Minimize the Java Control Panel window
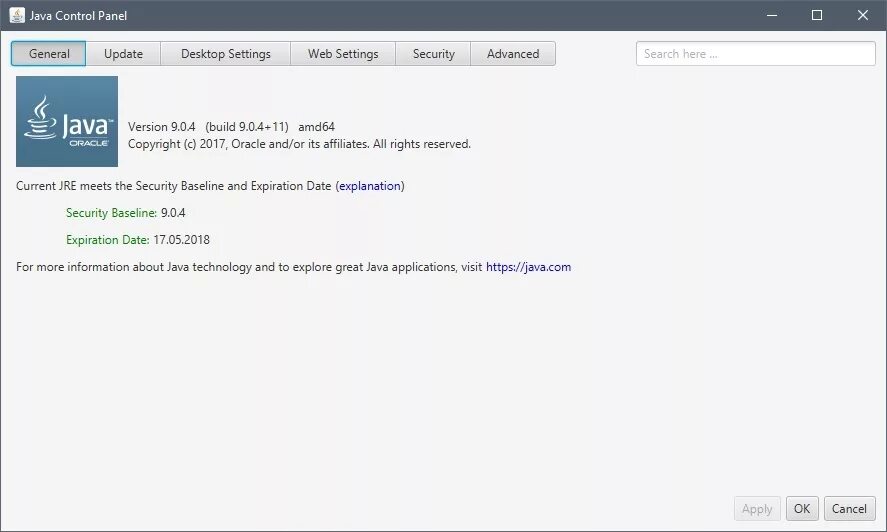Viewport: 887px width, 532px height. [x=772, y=15]
